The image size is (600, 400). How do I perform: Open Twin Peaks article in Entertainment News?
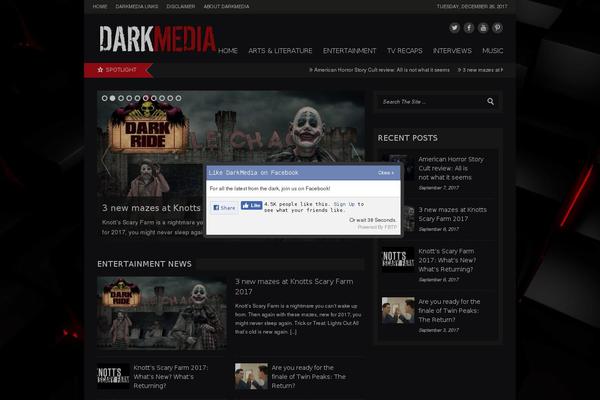pyautogui.click(x=308, y=377)
